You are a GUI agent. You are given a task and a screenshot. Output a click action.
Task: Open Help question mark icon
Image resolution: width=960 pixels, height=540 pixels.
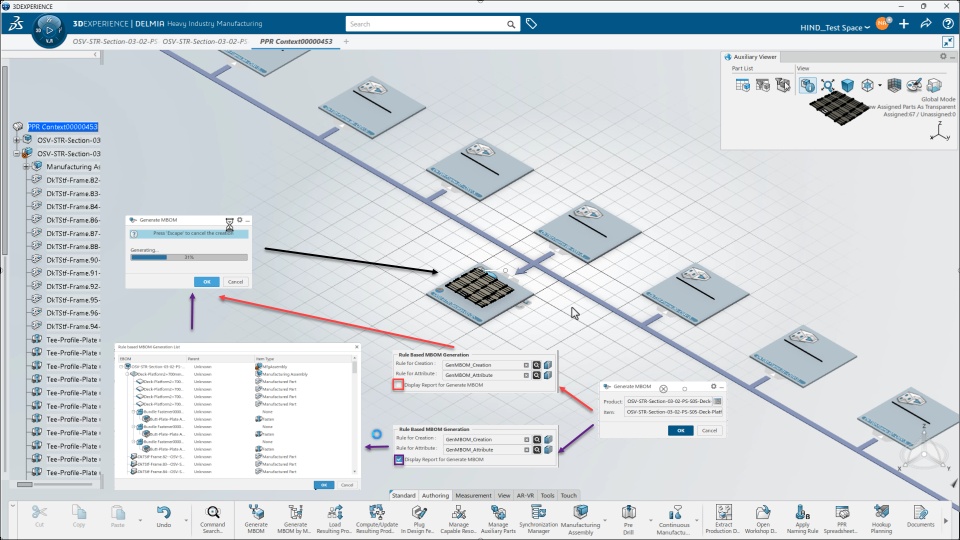coord(948,24)
